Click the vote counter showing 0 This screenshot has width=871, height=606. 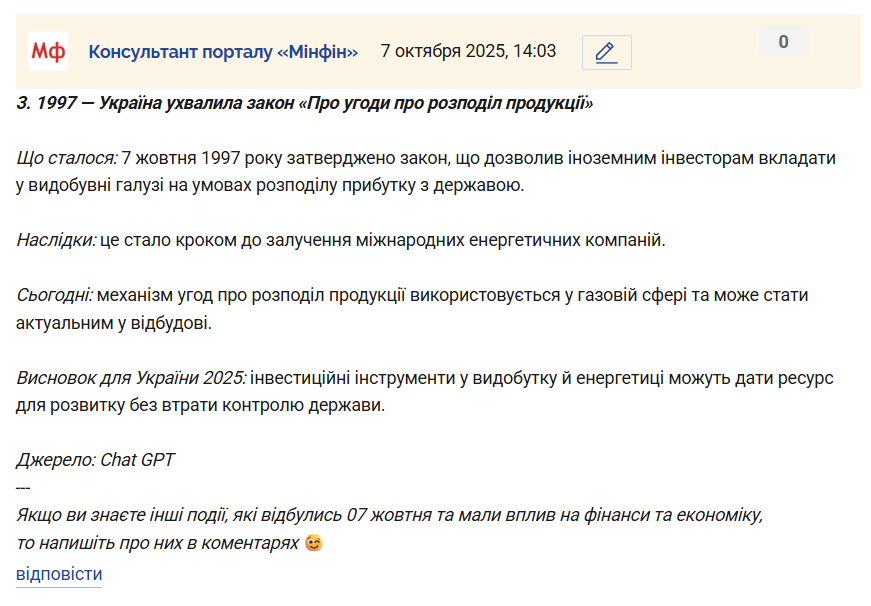[783, 42]
